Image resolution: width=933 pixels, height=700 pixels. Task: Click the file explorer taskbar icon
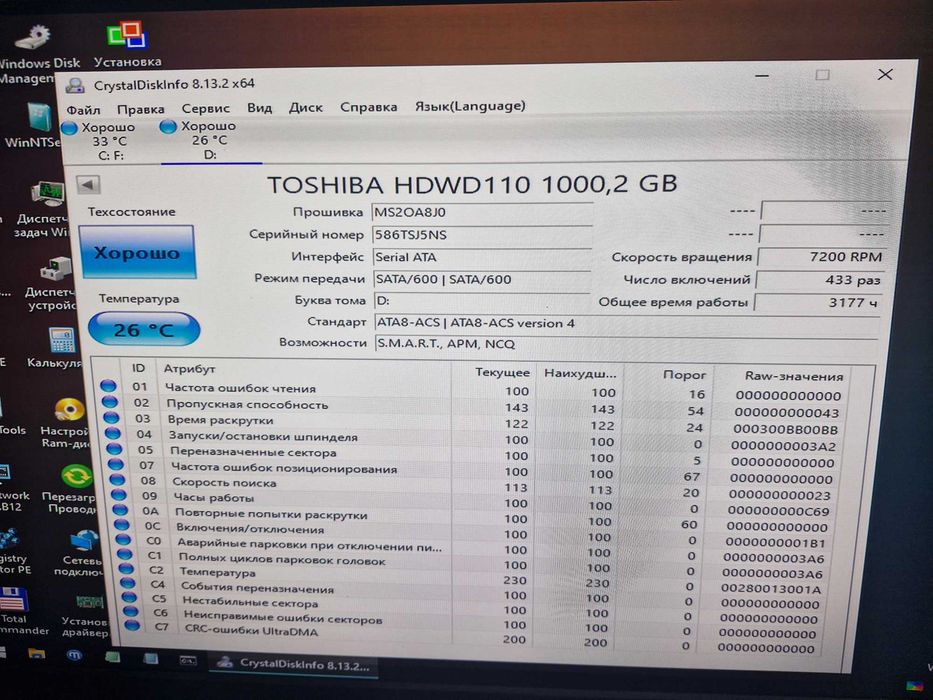(x=36, y=654)
